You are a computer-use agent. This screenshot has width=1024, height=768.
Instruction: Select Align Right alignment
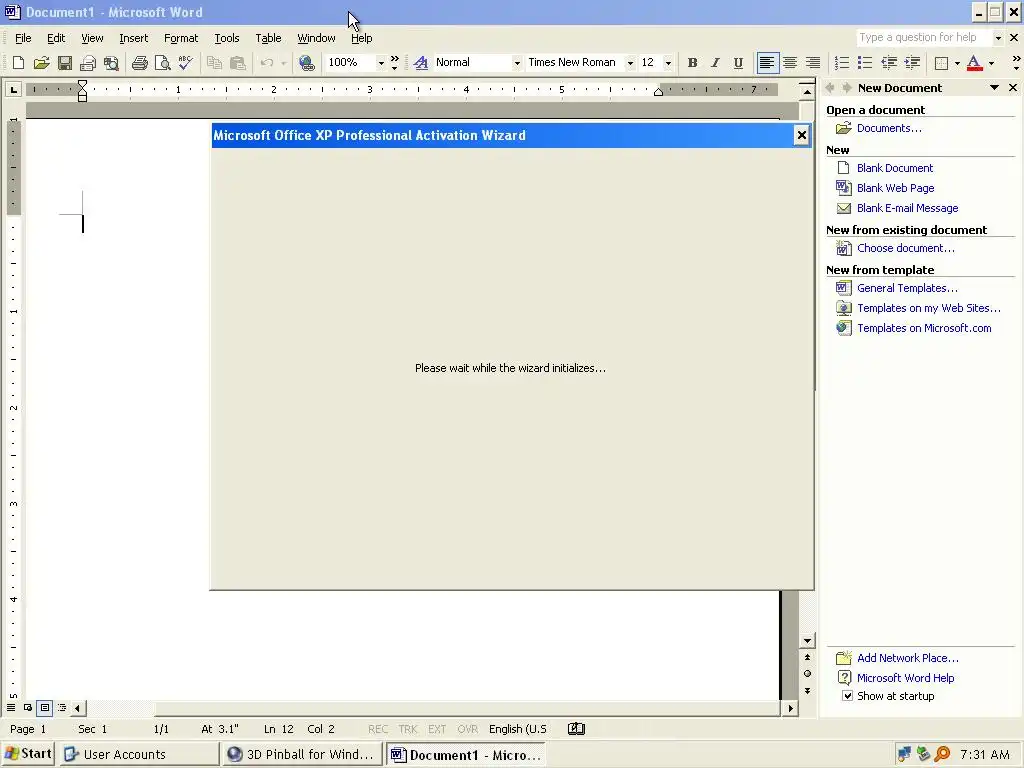(813, 63)
